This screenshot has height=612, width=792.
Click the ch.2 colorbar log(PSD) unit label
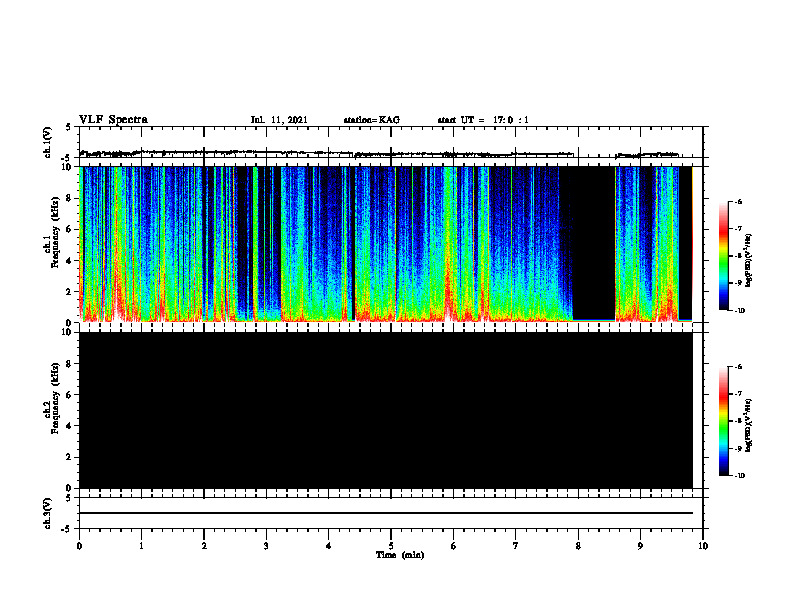point(749,425)
